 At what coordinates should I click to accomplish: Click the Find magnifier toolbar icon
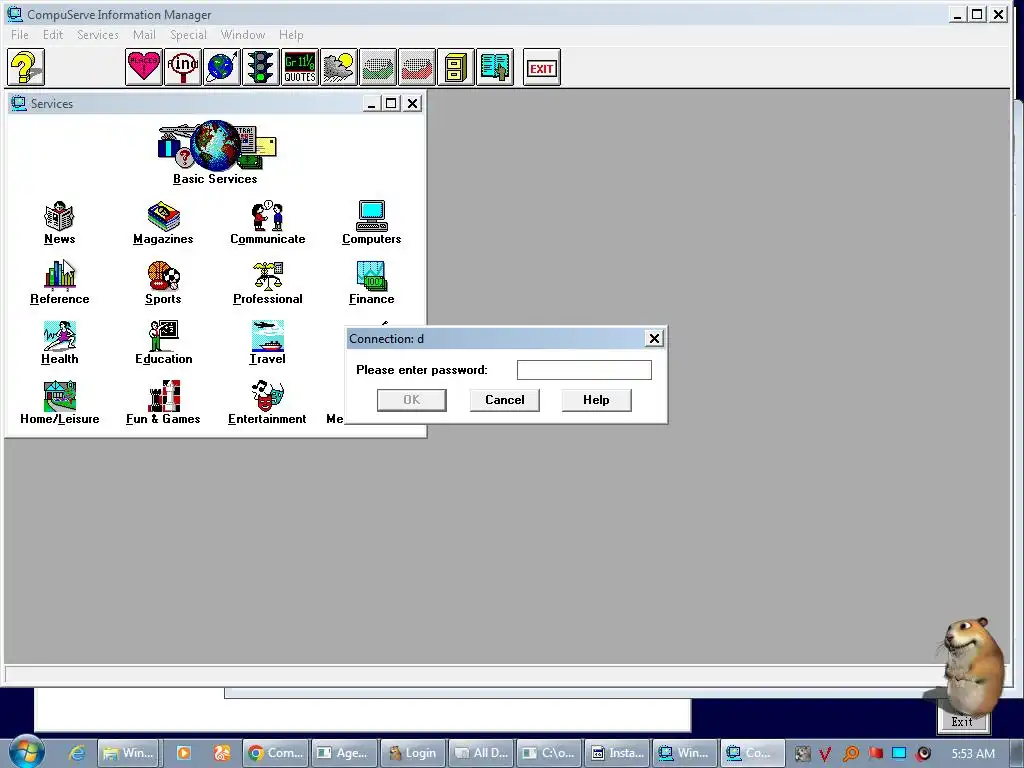[183, 67]
